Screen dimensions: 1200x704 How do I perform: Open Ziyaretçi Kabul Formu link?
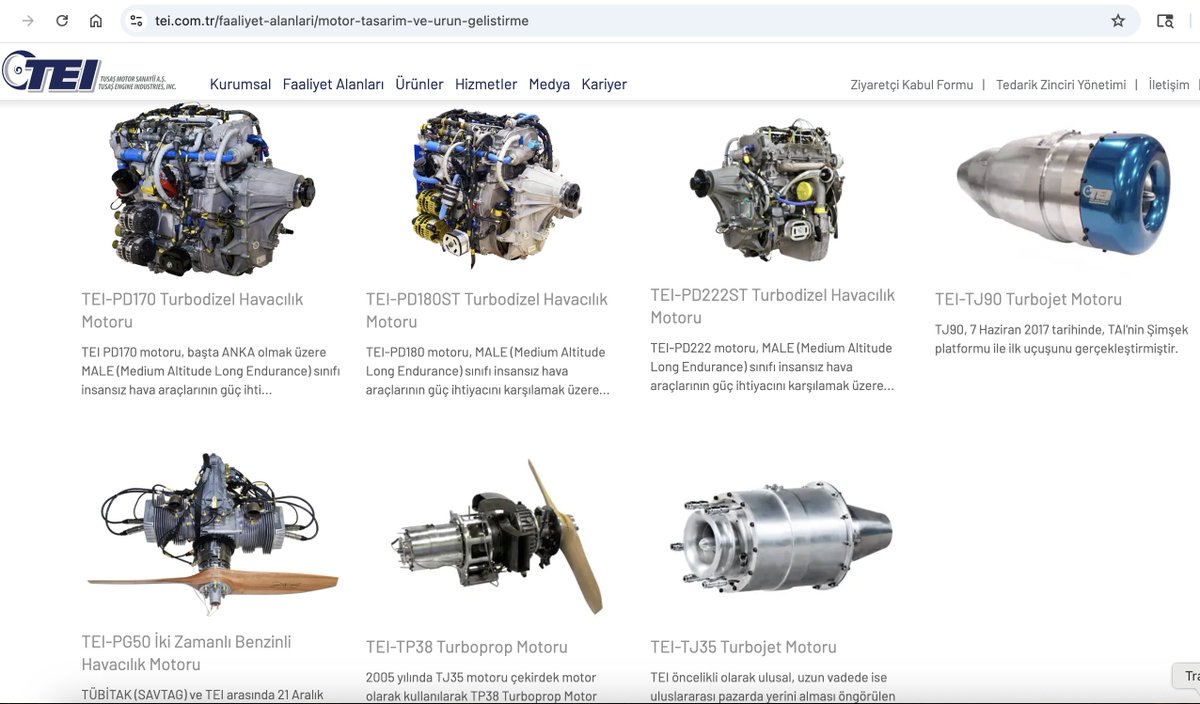coord(911,85)
